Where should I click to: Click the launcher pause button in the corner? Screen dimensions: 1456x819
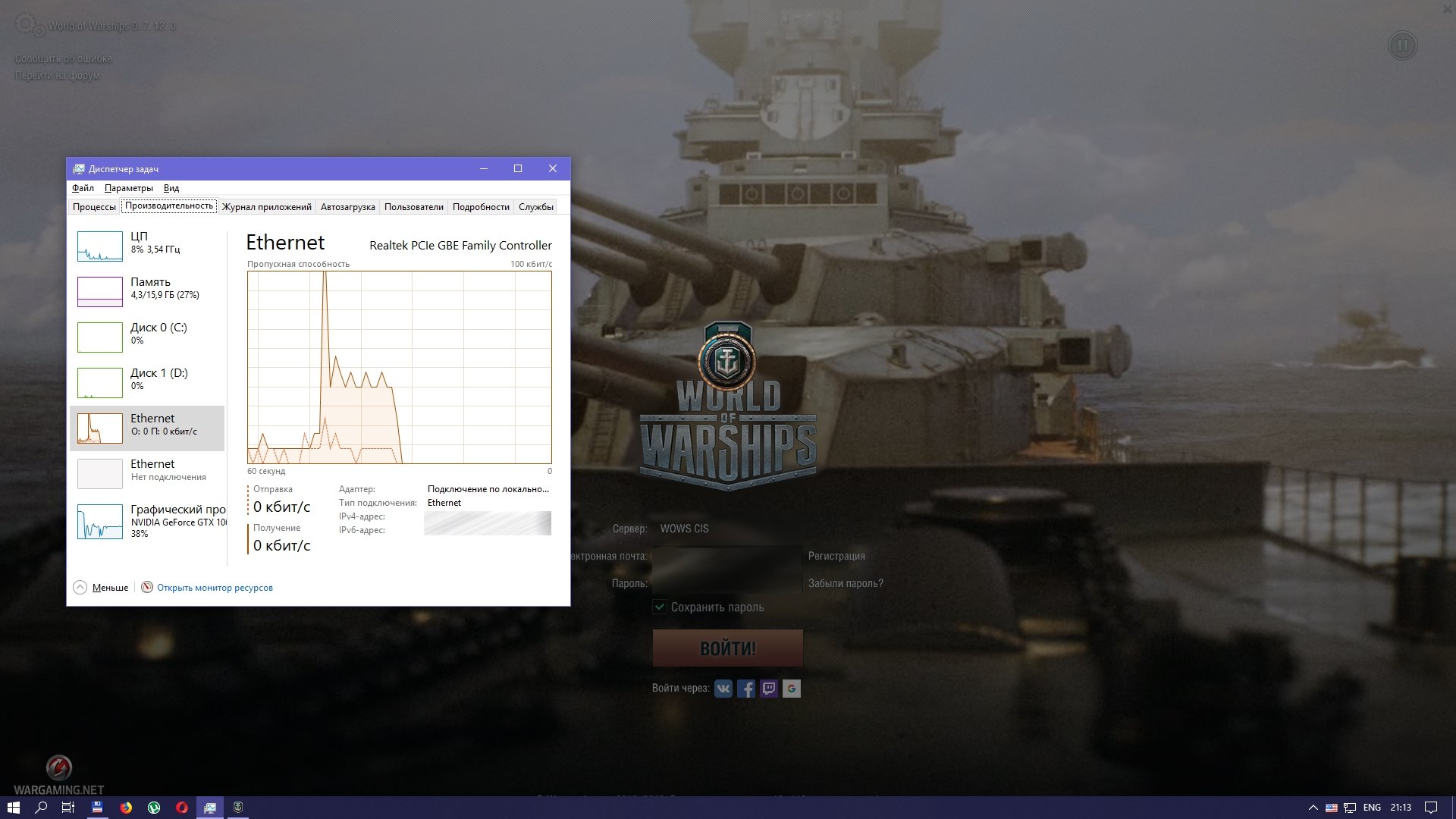coord(1402,46)
